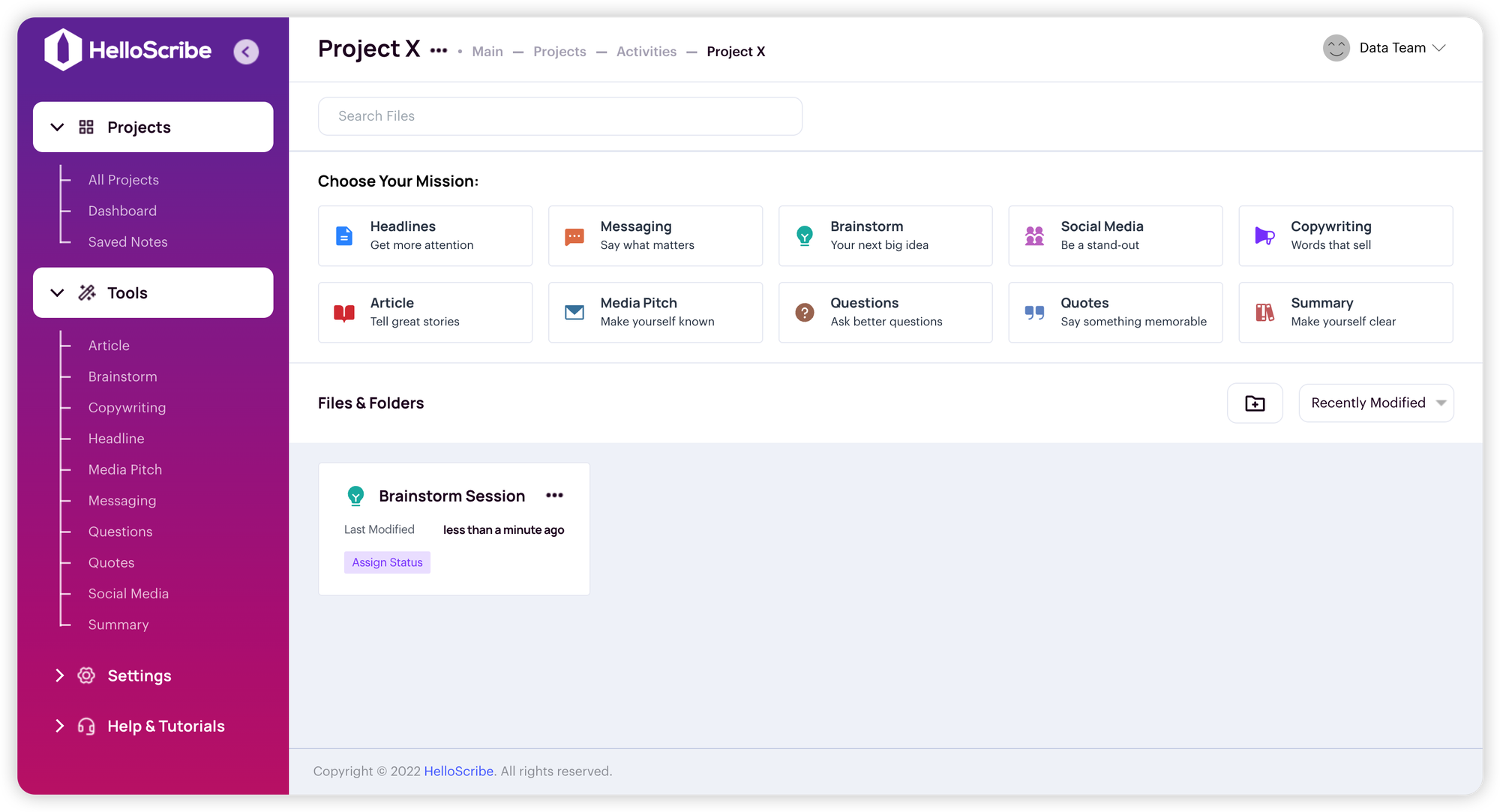Create a new folder with folder-plus icon
Screen dimensions: 1500x812
tap(1255, 403)
